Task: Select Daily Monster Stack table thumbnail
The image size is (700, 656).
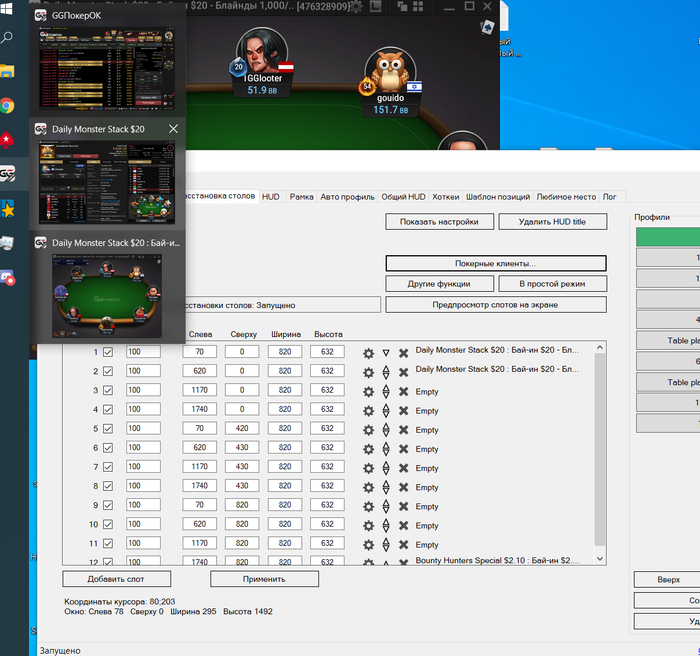Action: [x=107, y=296]
